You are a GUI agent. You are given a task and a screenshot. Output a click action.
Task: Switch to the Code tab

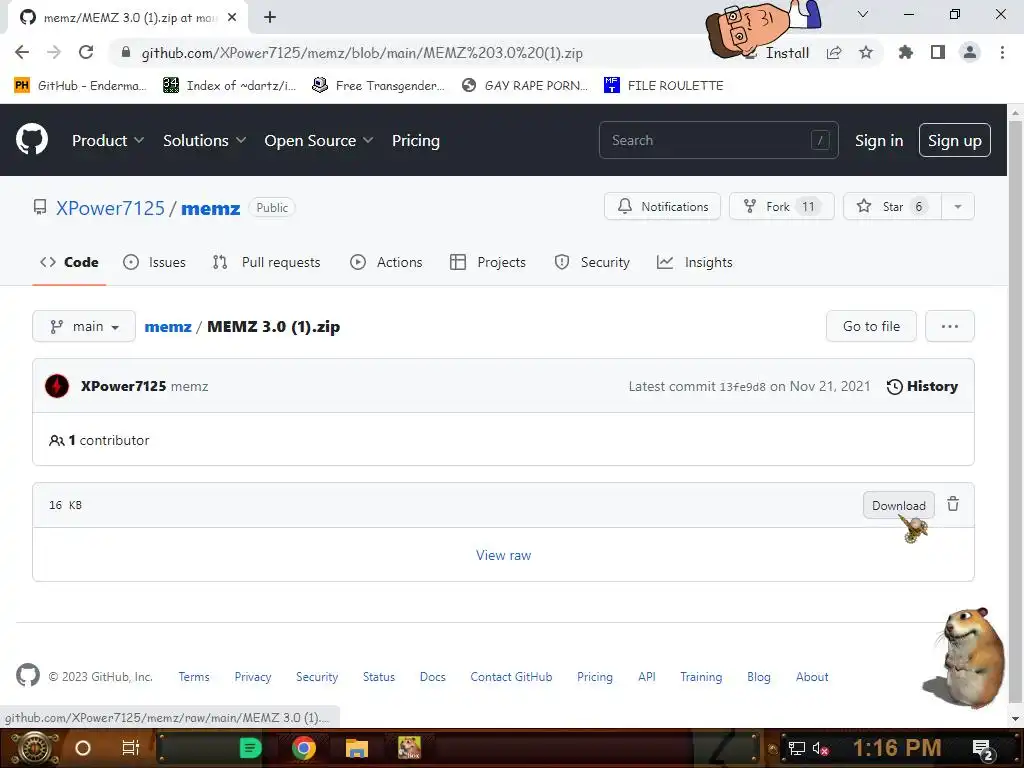(x=69, y=262)
